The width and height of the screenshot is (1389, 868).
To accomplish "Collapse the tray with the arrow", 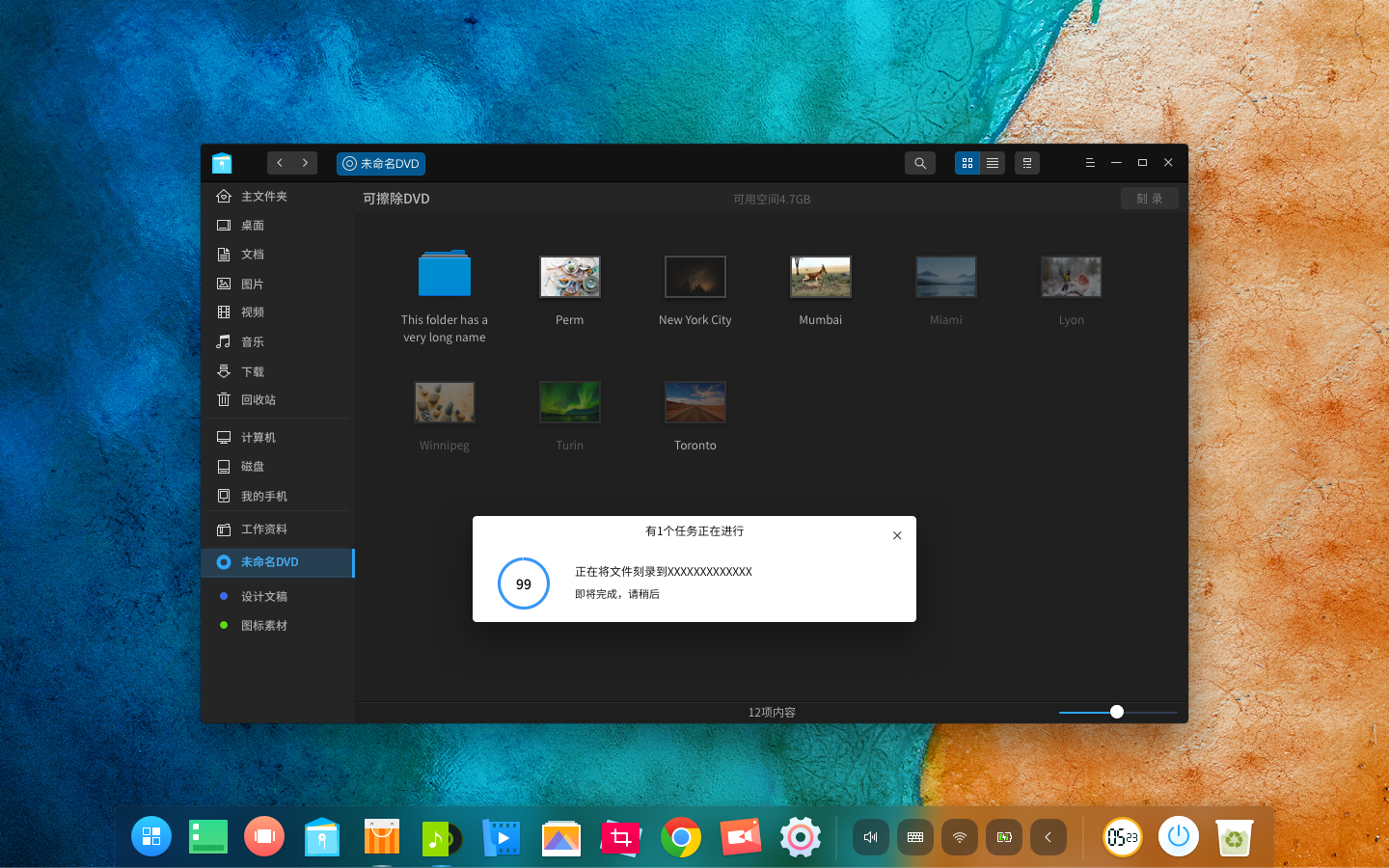I will pyautogui.click(x=1049, y=837).
